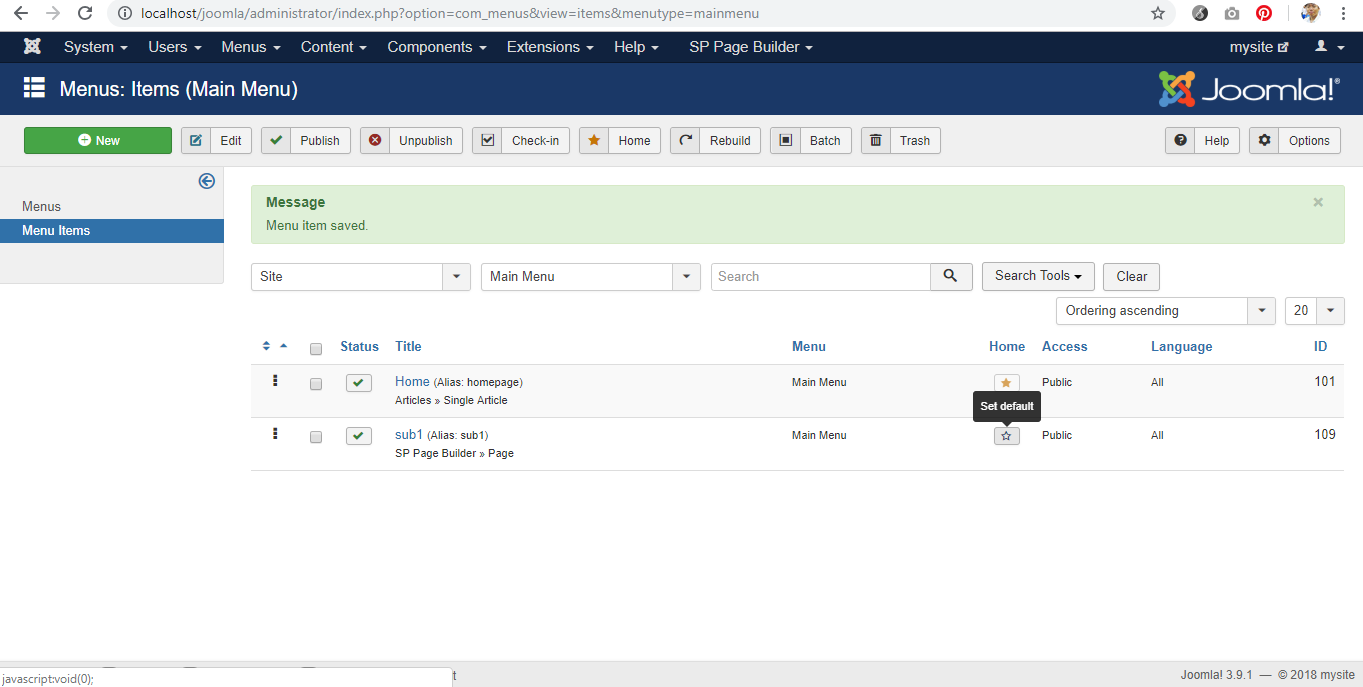This screenshot has width=1363, height=687.
Task: Open the Components top menu
Action: pos(436,47)
